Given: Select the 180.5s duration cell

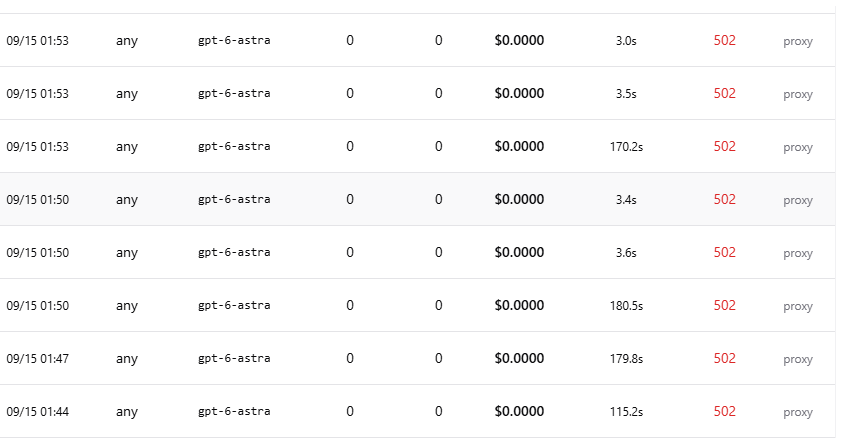Looking at the screenshot, I should (x=626, y=306).
